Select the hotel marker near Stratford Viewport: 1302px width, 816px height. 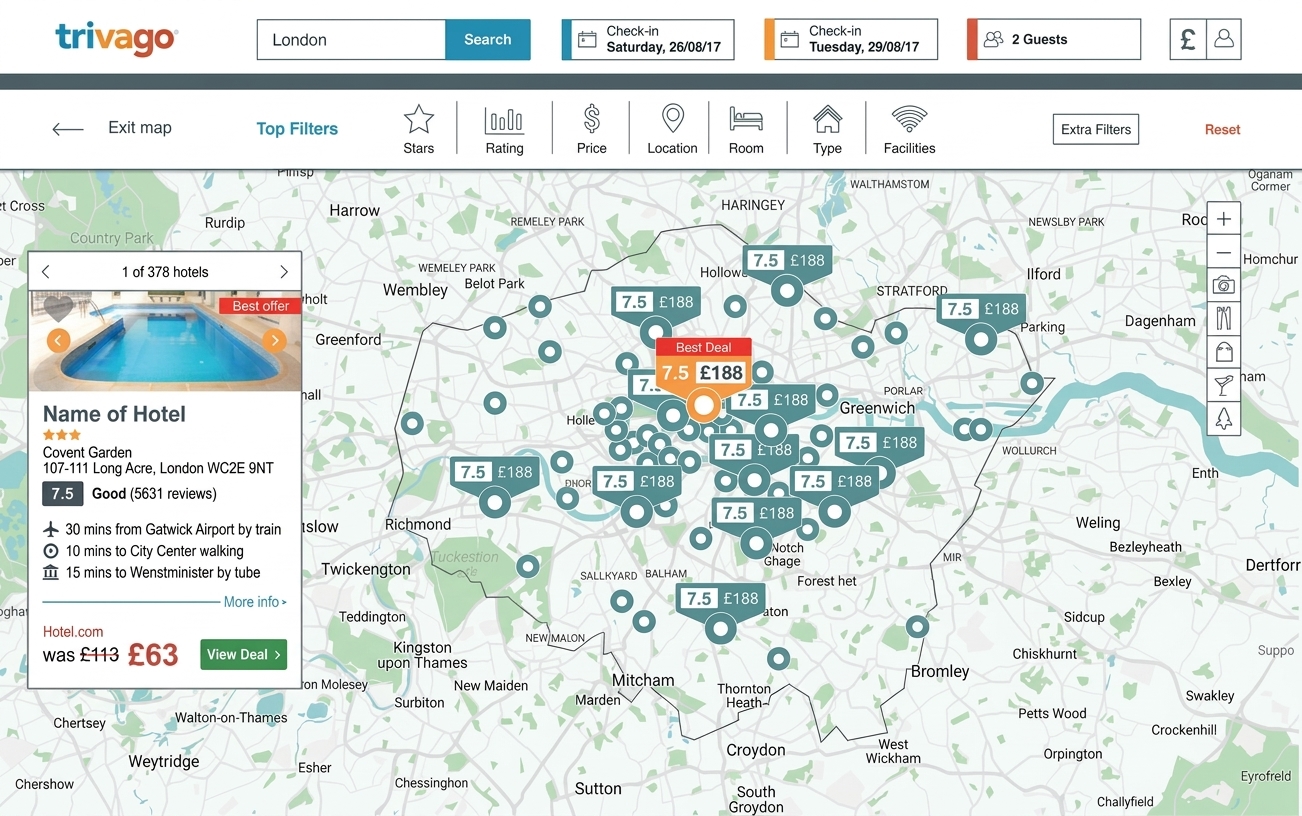coord(981,322)
